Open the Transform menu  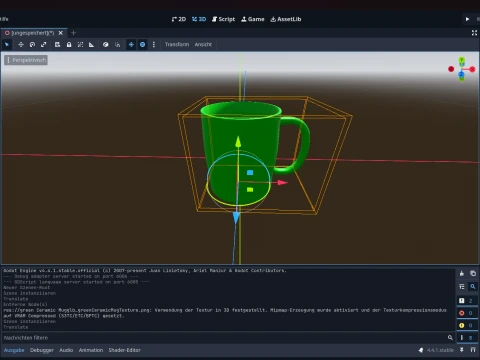tap(177, 44)
